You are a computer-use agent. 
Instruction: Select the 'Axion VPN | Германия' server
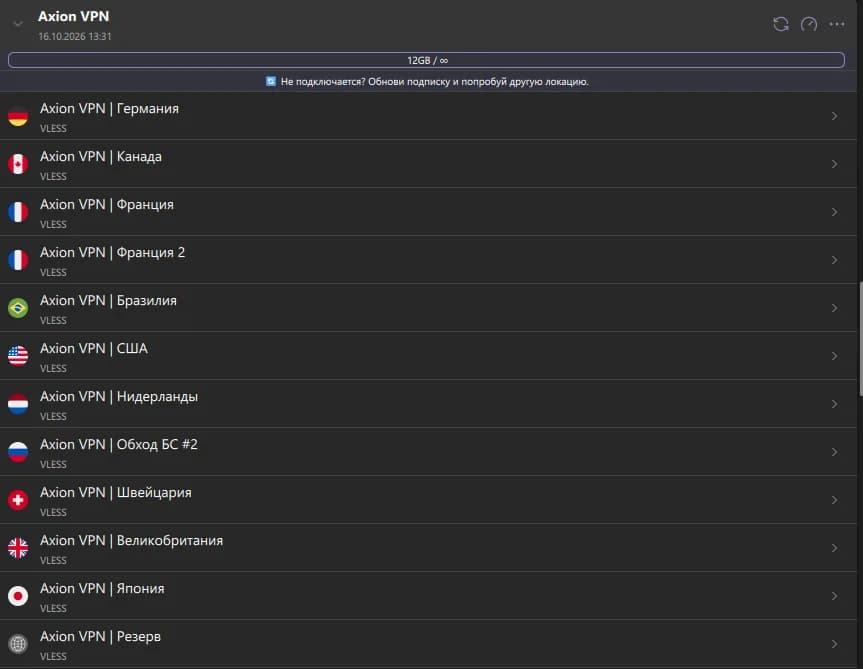(x=428, y=116)
